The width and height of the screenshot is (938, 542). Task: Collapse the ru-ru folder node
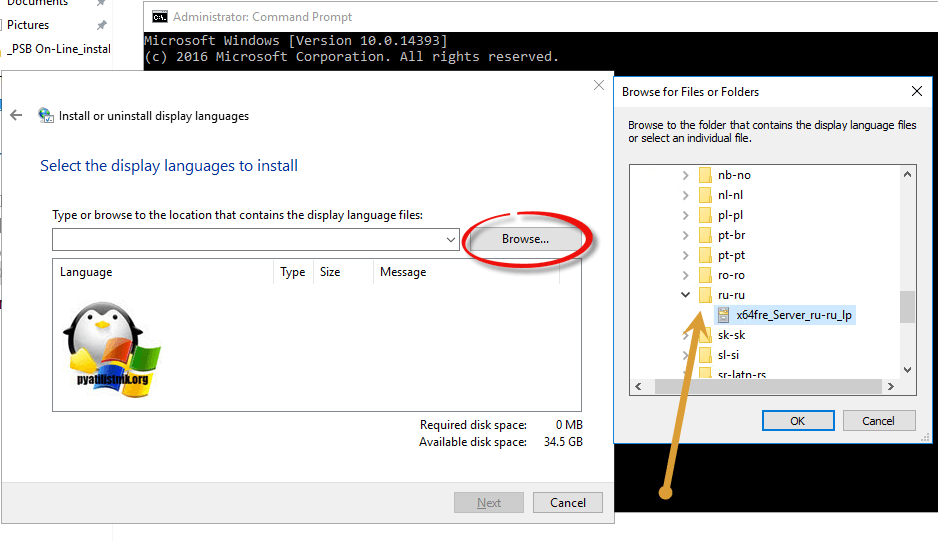pyautogui.click(x=685, y=295)
